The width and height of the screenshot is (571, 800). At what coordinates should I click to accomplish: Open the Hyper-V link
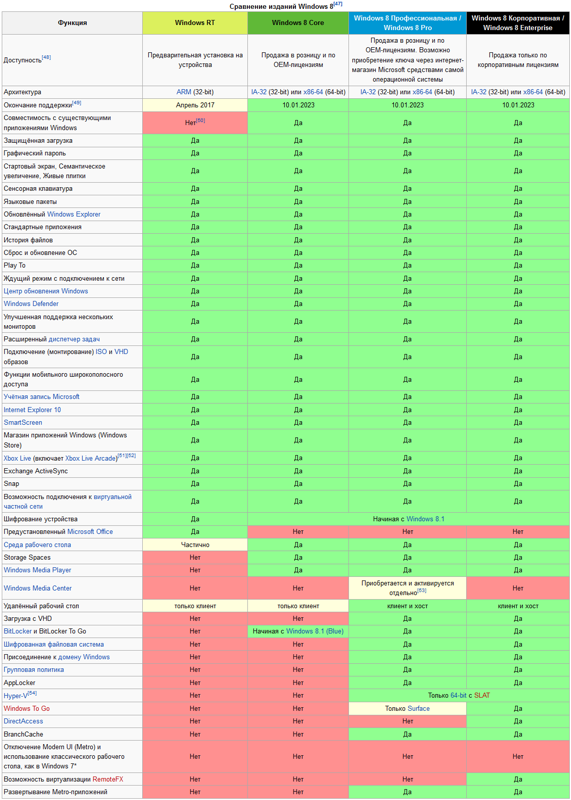(x=15, y=696)
